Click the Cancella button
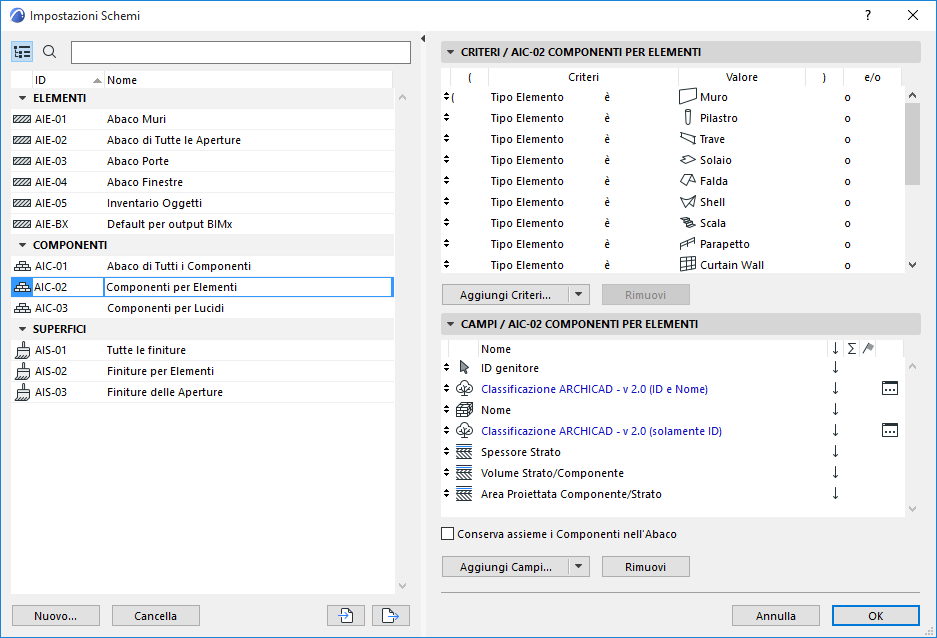 155,615
